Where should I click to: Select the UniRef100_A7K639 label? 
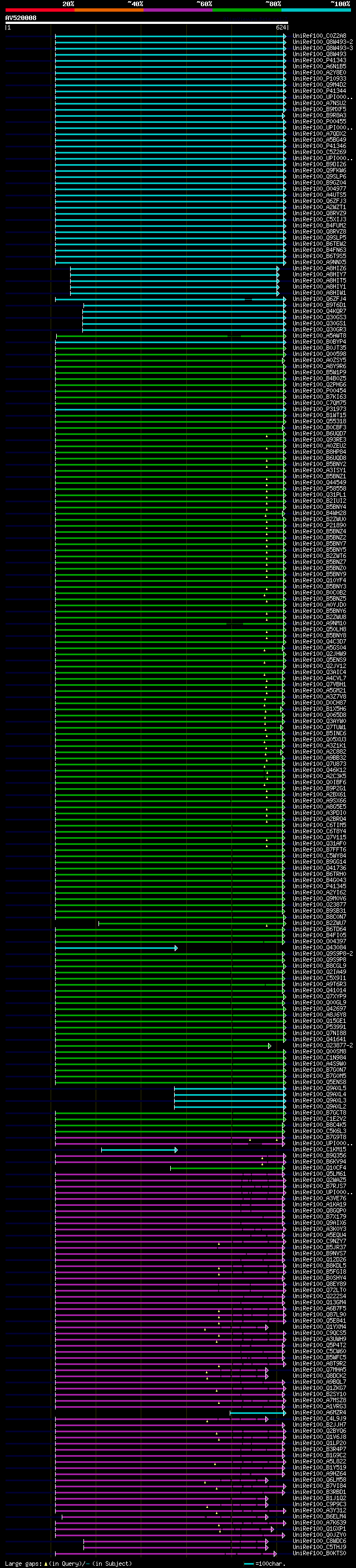[319, 1522]
